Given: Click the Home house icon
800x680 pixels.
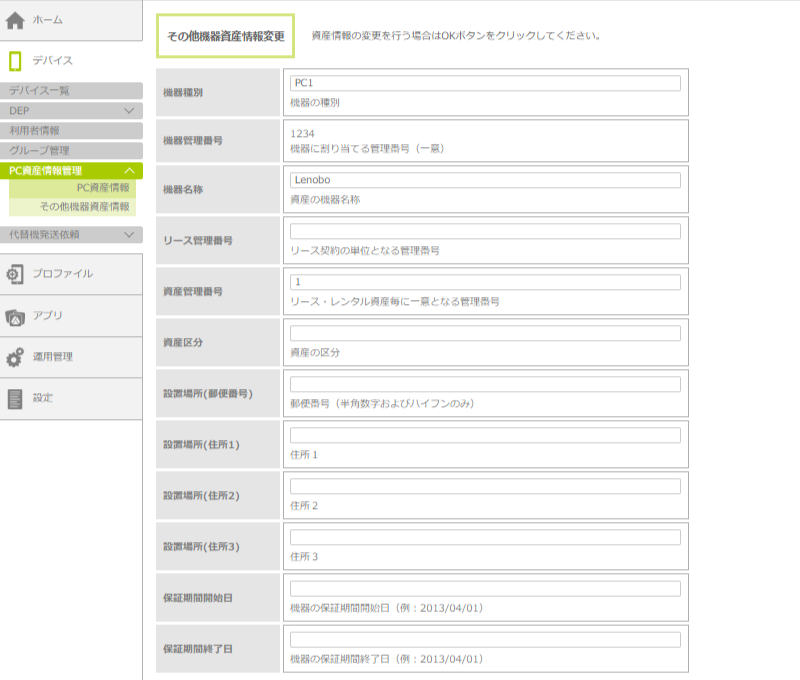Looking at the screenshot, I should tap(15, 19).
